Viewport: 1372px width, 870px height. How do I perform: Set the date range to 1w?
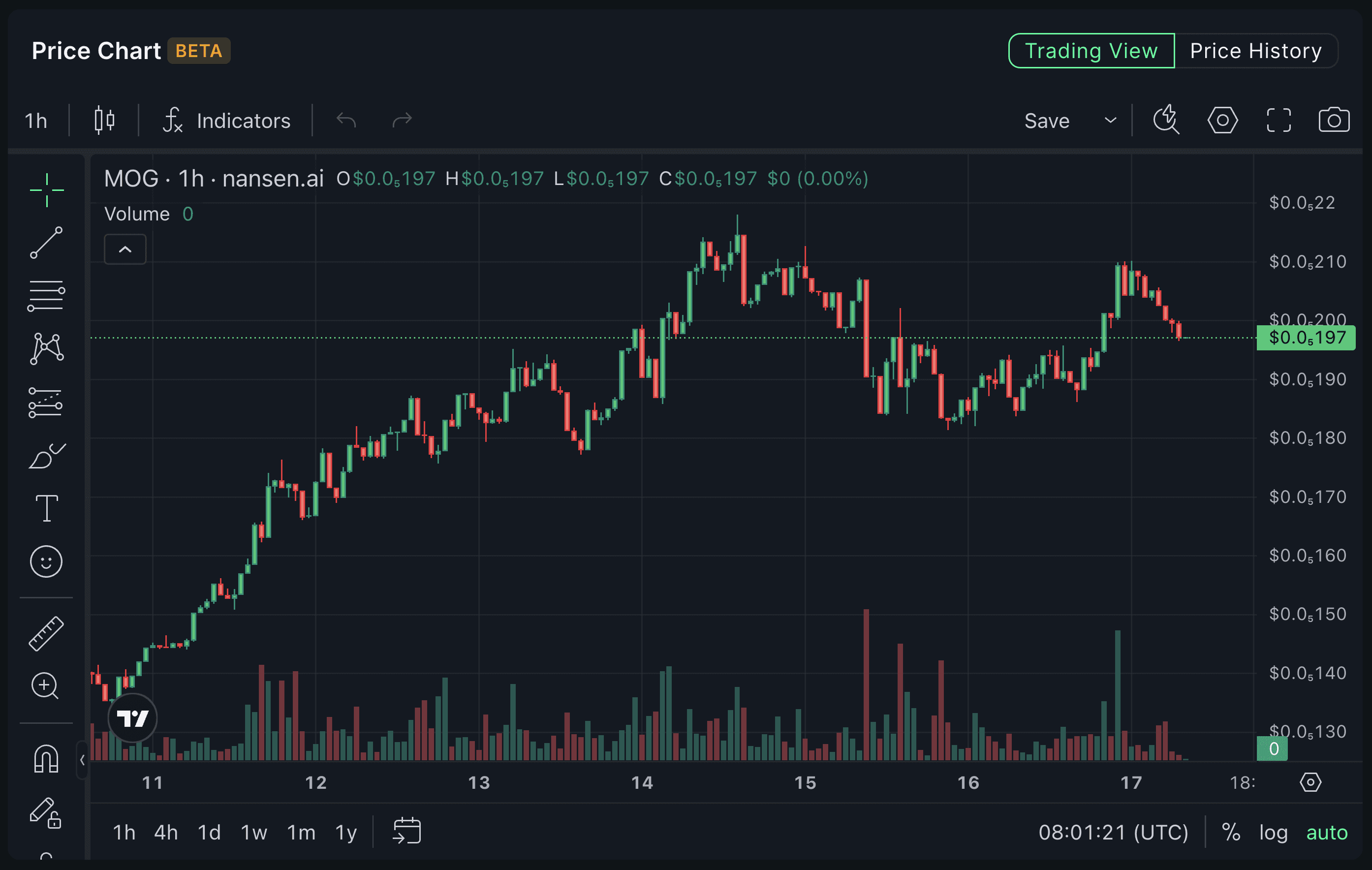click(253, 833)
